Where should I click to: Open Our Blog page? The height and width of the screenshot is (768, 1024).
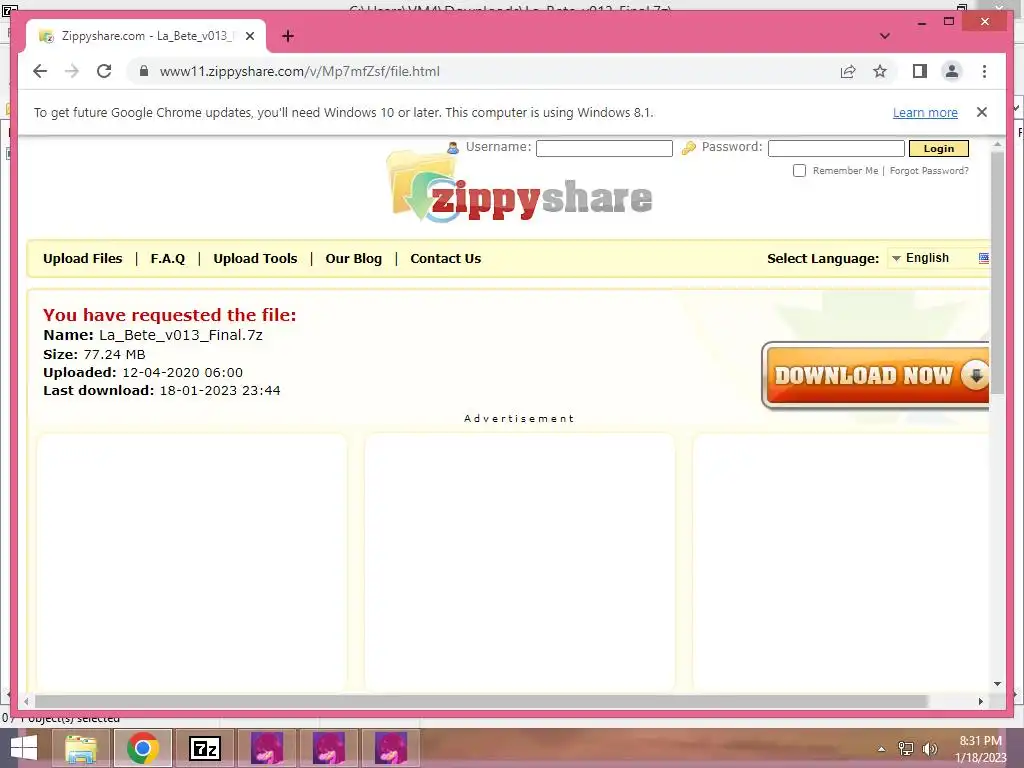tap(353, 259)
